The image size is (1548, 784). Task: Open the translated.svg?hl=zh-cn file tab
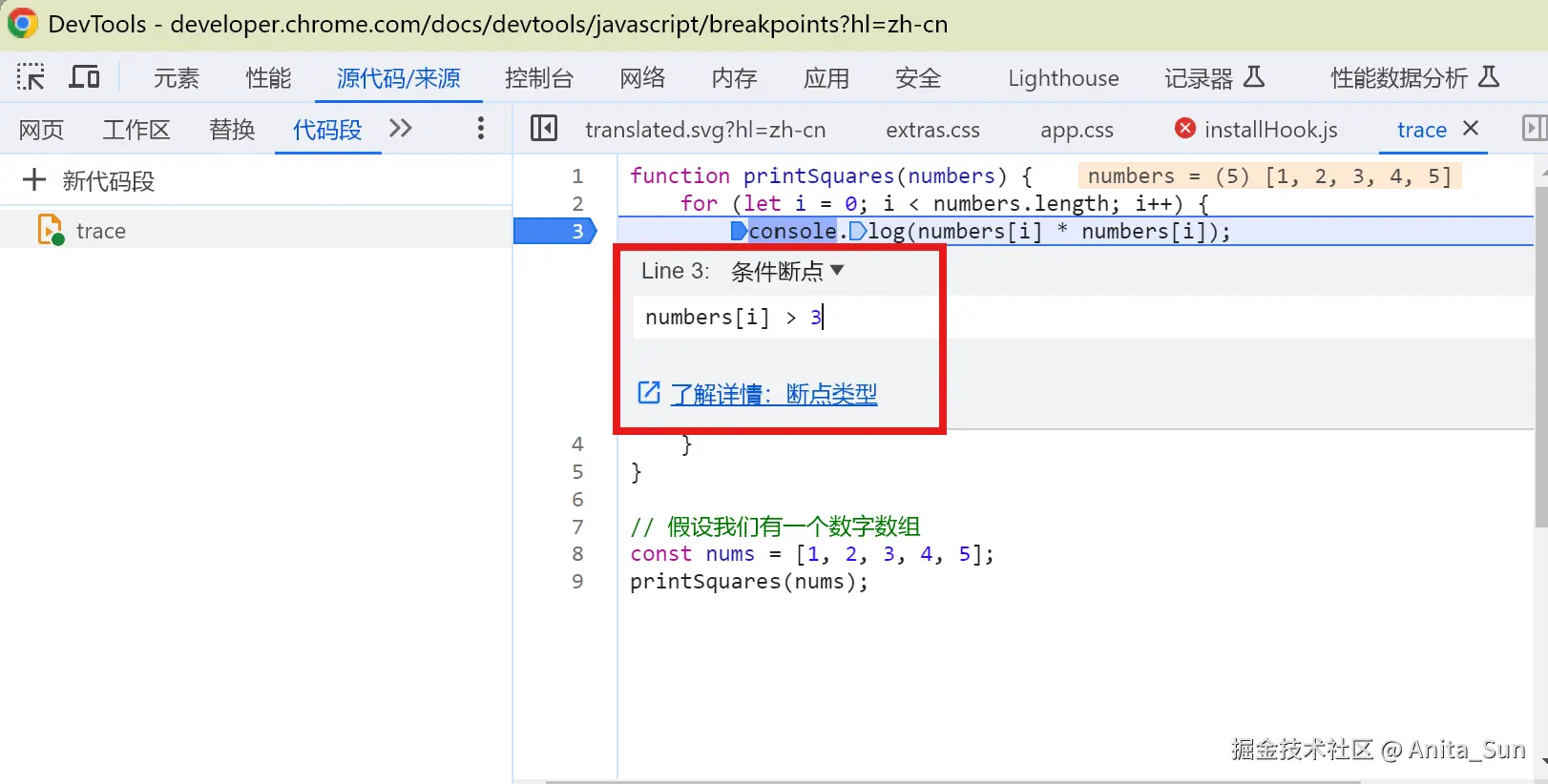[x=705, y=130]
